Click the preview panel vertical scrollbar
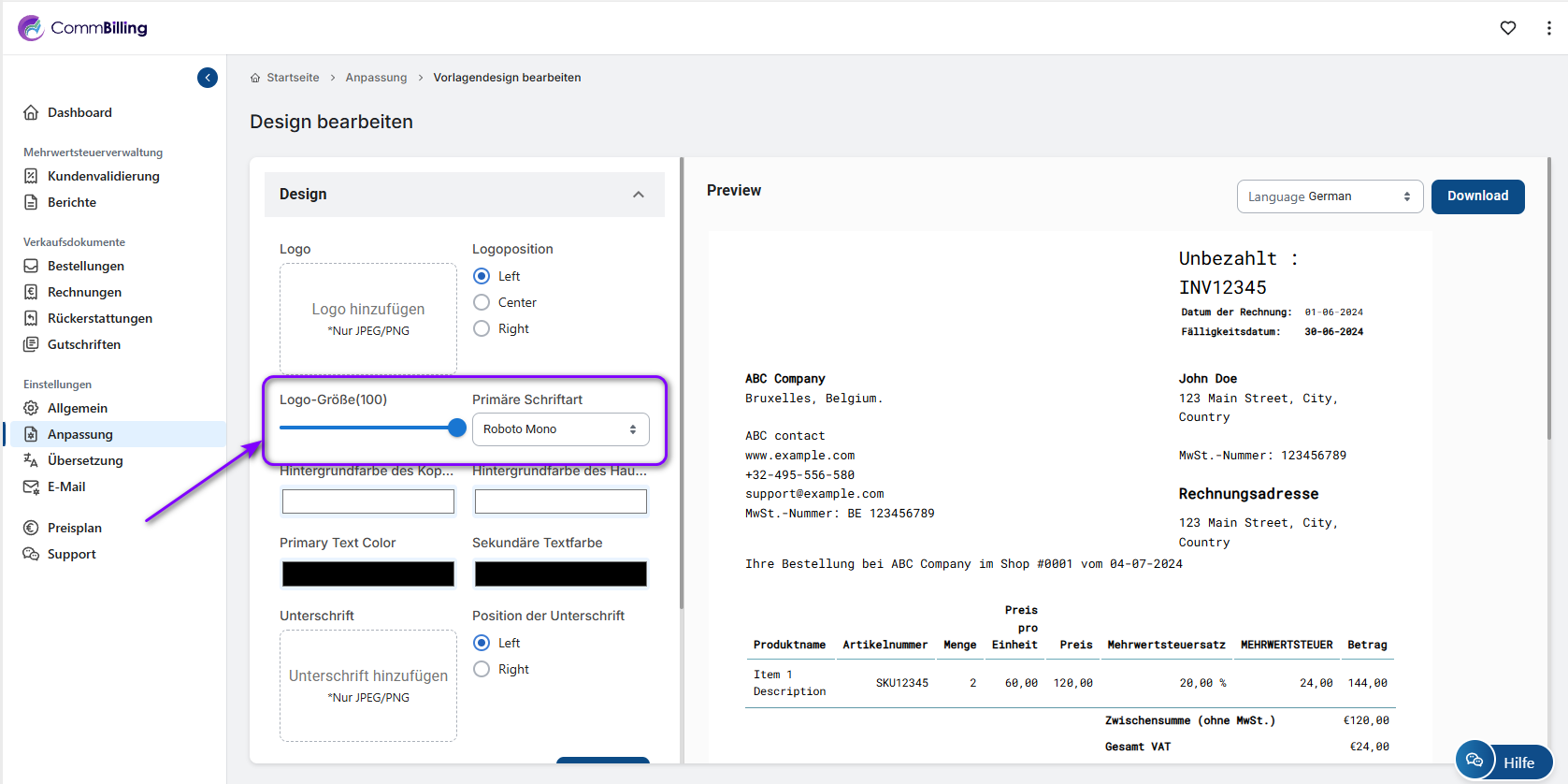 pos(1549,299)
